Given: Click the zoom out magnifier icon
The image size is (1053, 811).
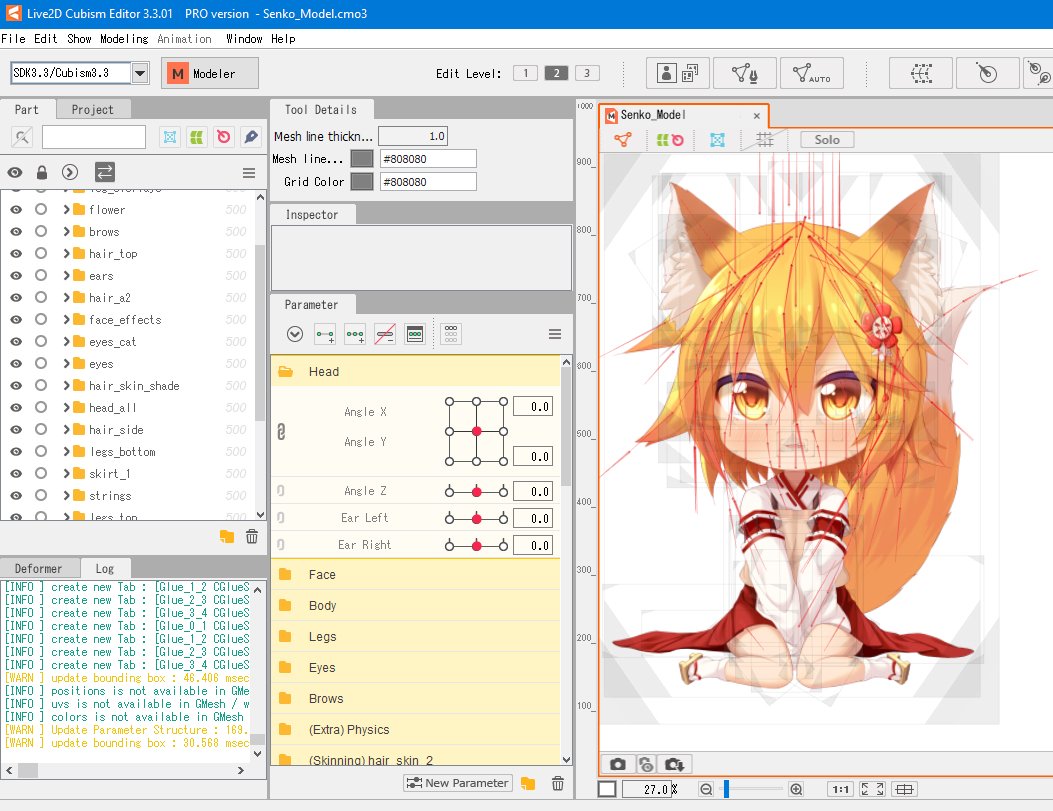Looking at the screenshot, I should 706,790.
